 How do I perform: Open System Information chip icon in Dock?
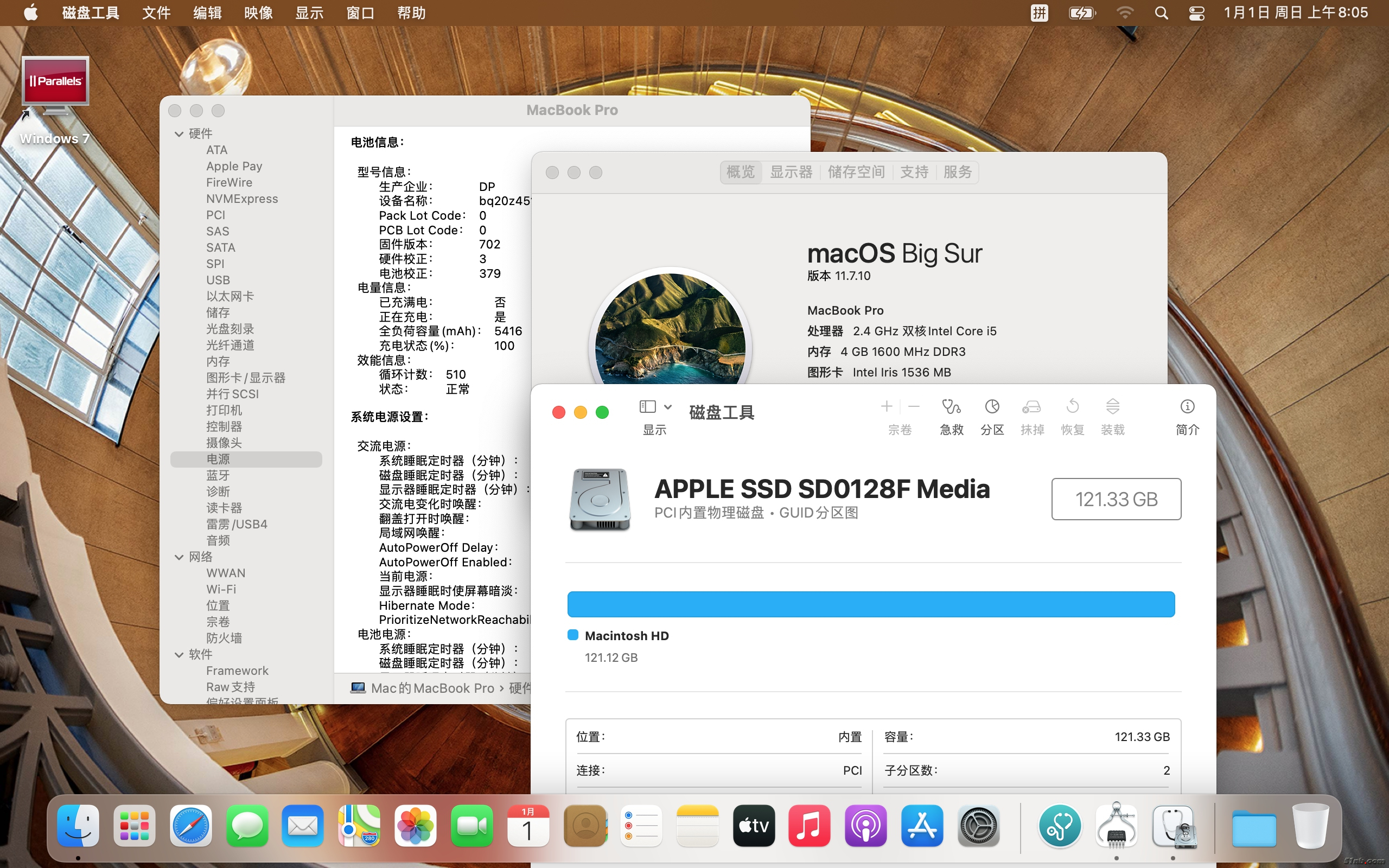1116,826
